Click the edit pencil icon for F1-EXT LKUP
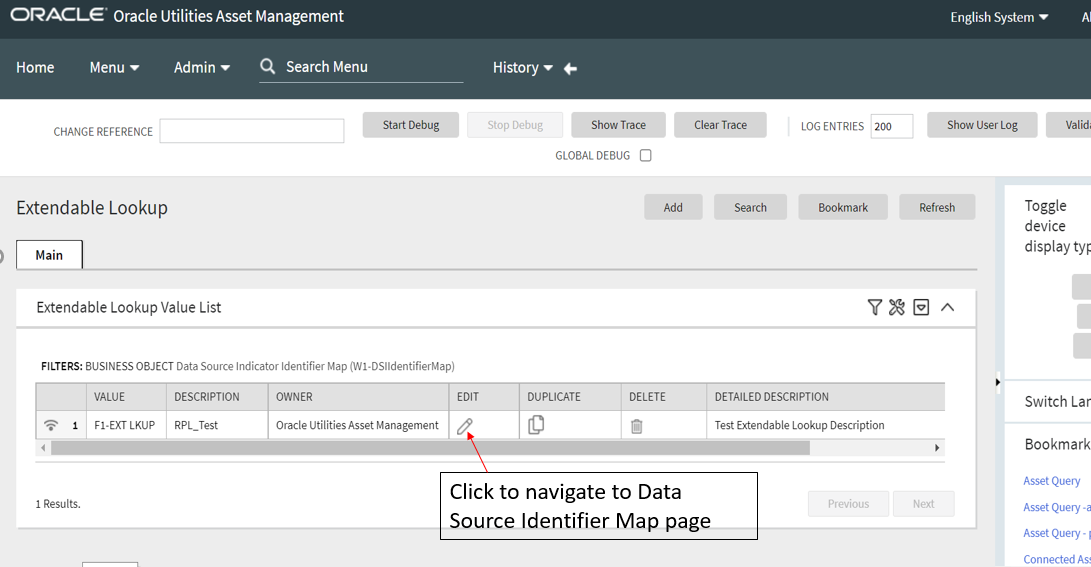This screenshot has width=1091, height=567. coord(465,426)
